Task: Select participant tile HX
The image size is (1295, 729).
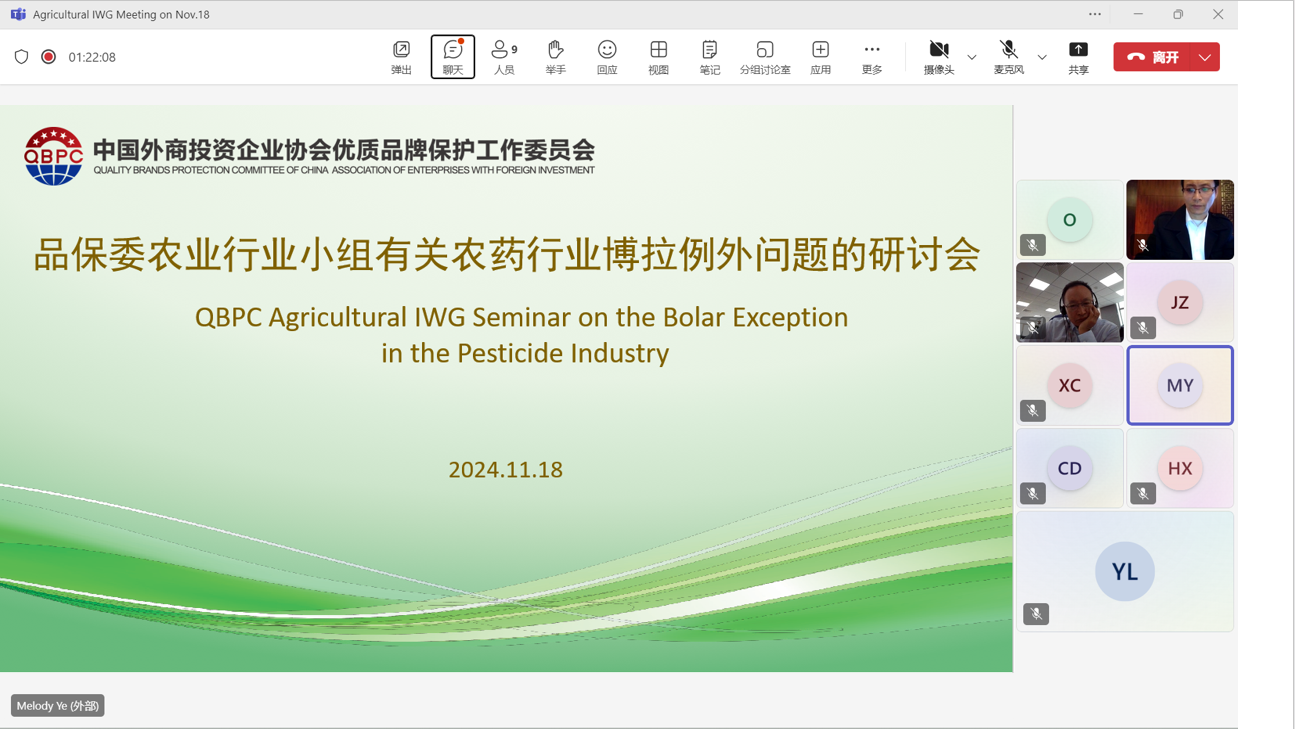Action: tap(1180, 468)
